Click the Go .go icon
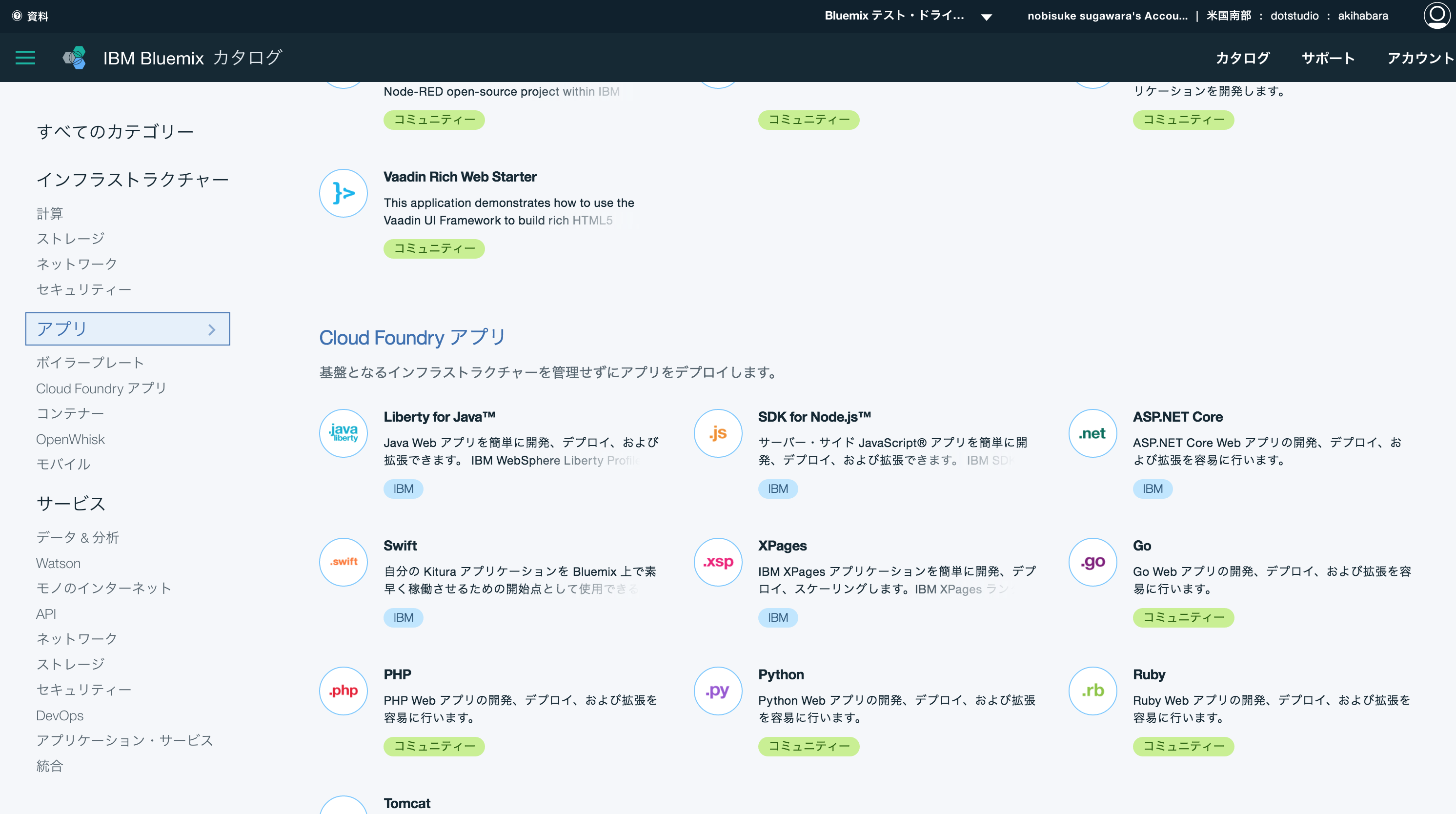The width and height of the screenshot is (1456, 814). click(x=1092, y=562)
